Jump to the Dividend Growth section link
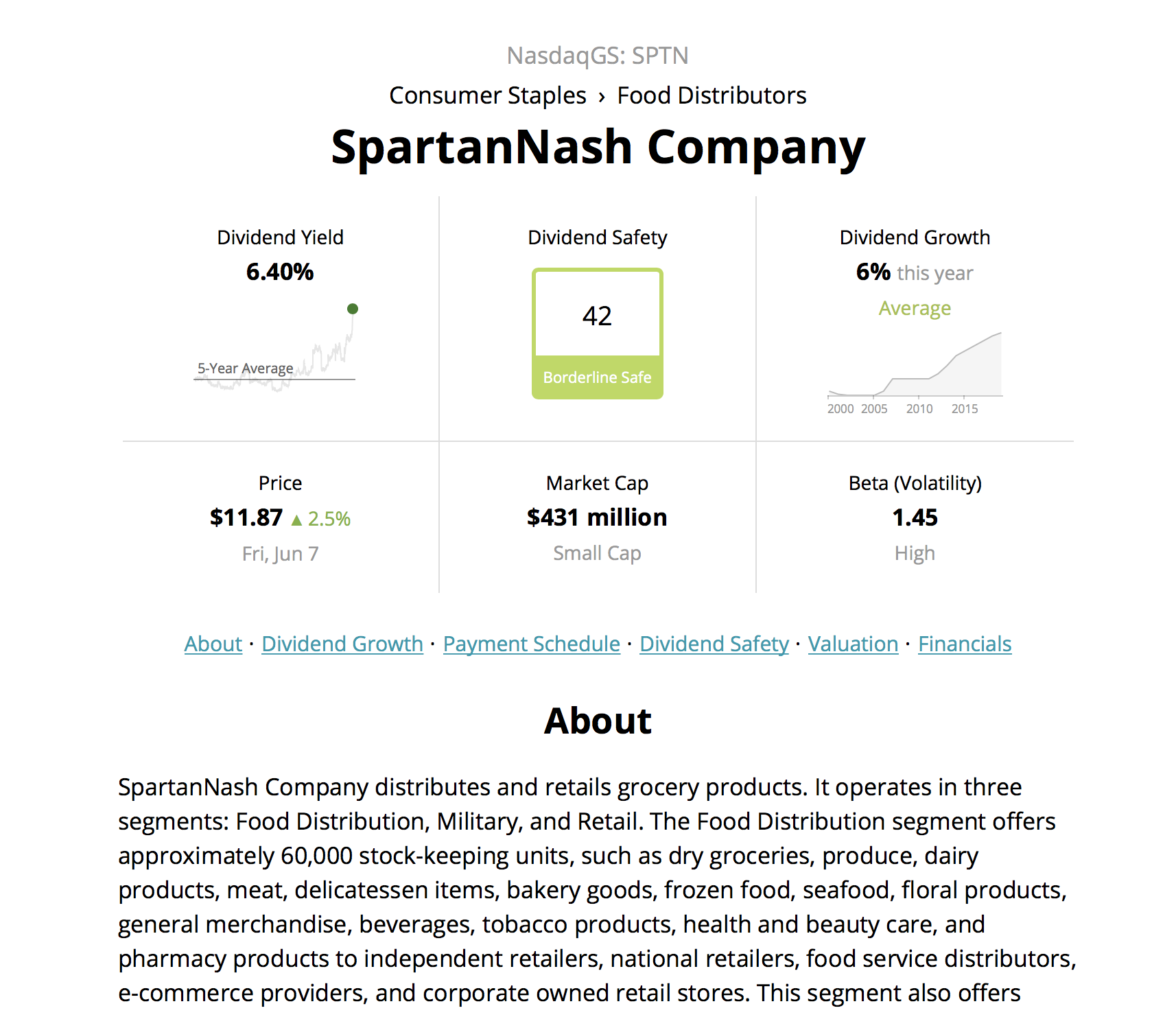Screen dimensions: 1176x1017 coord(342,644)
